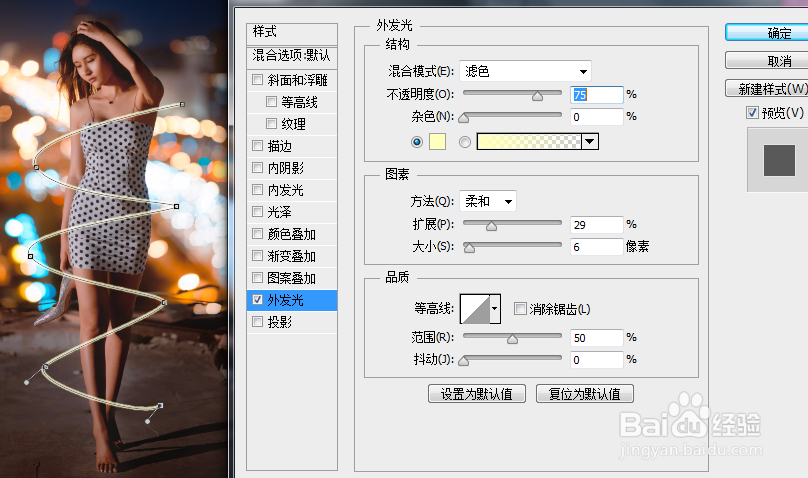
Task: Click the 抖动 slider handle
Action: click(464, 361)
